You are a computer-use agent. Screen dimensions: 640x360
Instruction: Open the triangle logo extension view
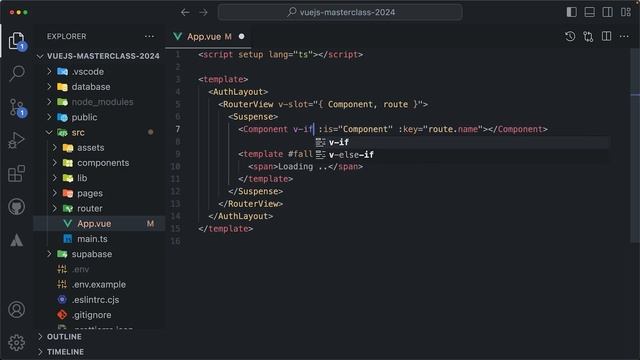[17, 240]
